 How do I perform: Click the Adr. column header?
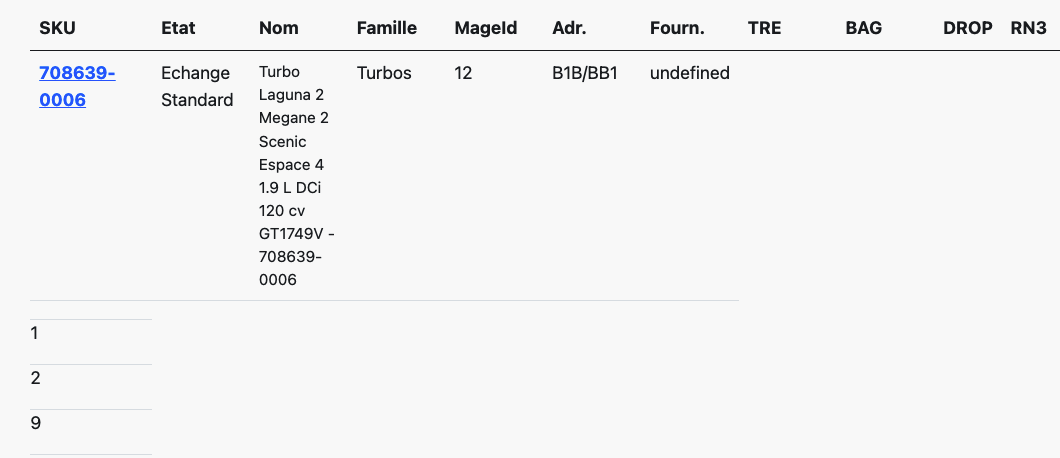point(569,28)
